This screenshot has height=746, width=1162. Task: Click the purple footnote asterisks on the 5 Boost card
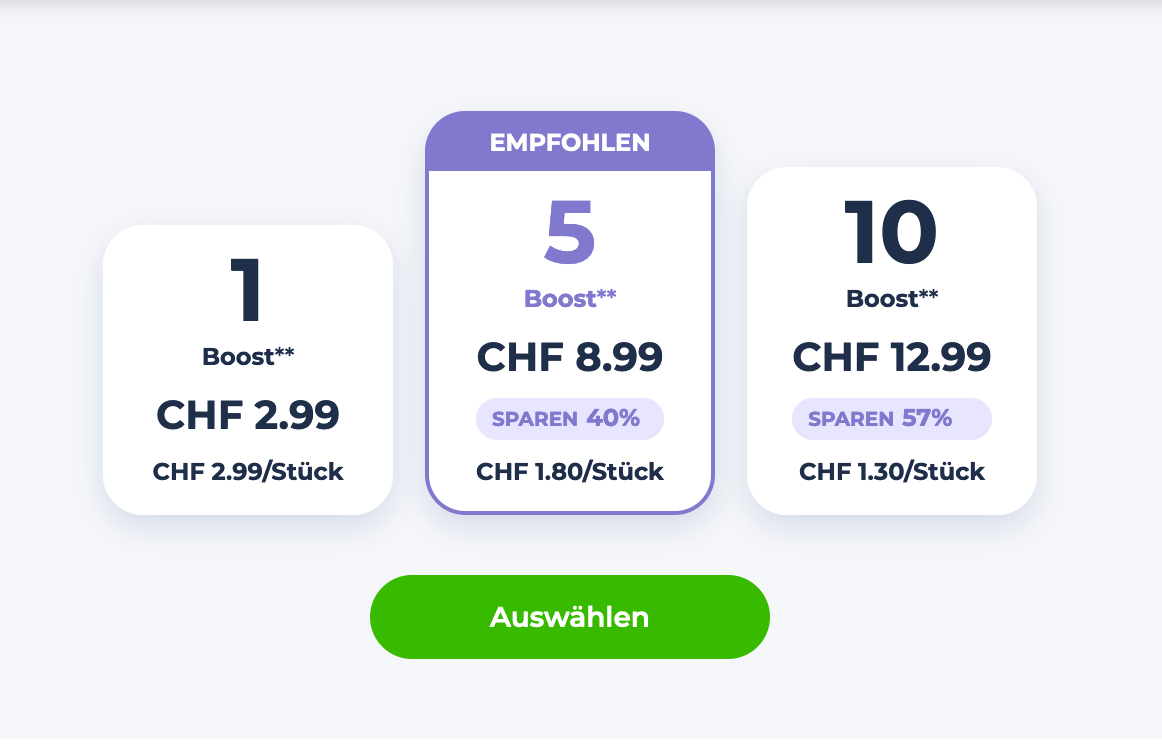click(607, 295)
